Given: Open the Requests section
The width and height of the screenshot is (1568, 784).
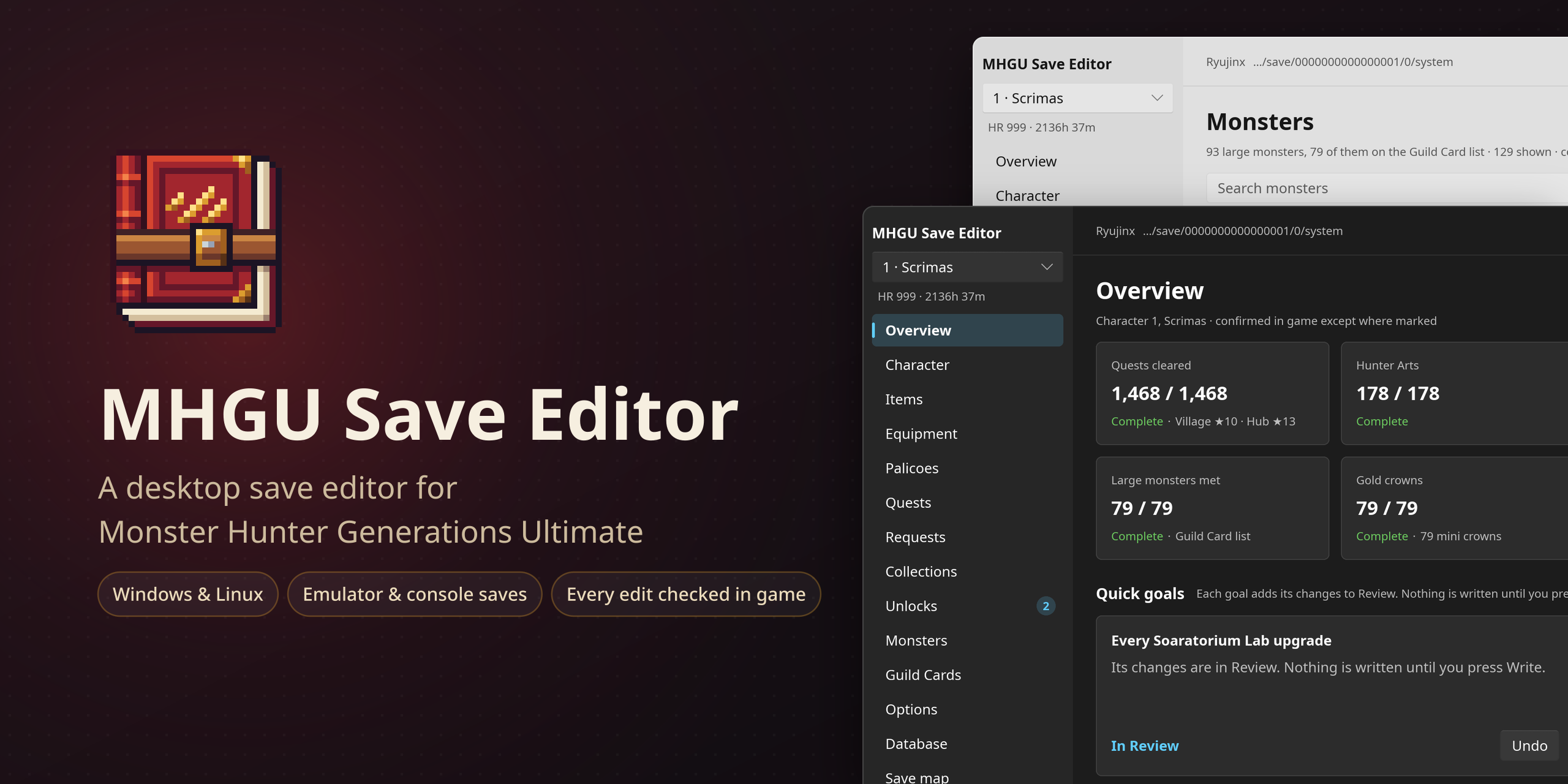Looking at the screenshot, I should (x=967, y=537).
